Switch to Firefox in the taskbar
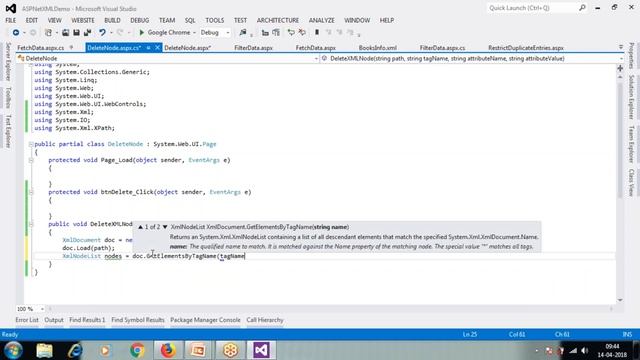 tap(168, 350)
